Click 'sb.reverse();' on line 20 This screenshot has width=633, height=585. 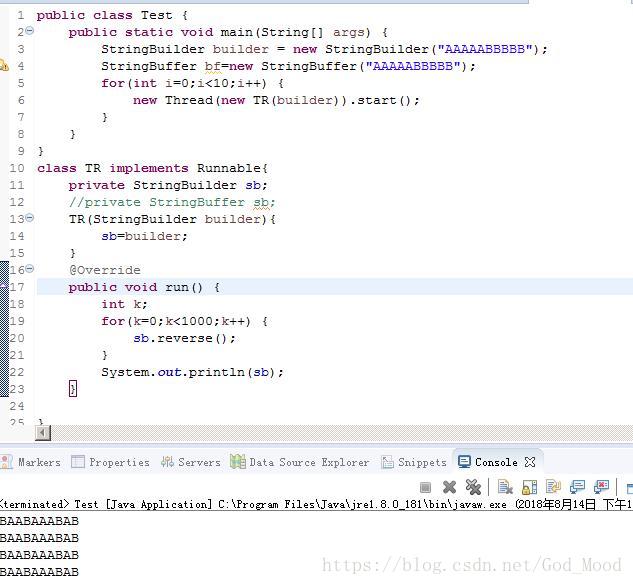[x=184, y=338]
